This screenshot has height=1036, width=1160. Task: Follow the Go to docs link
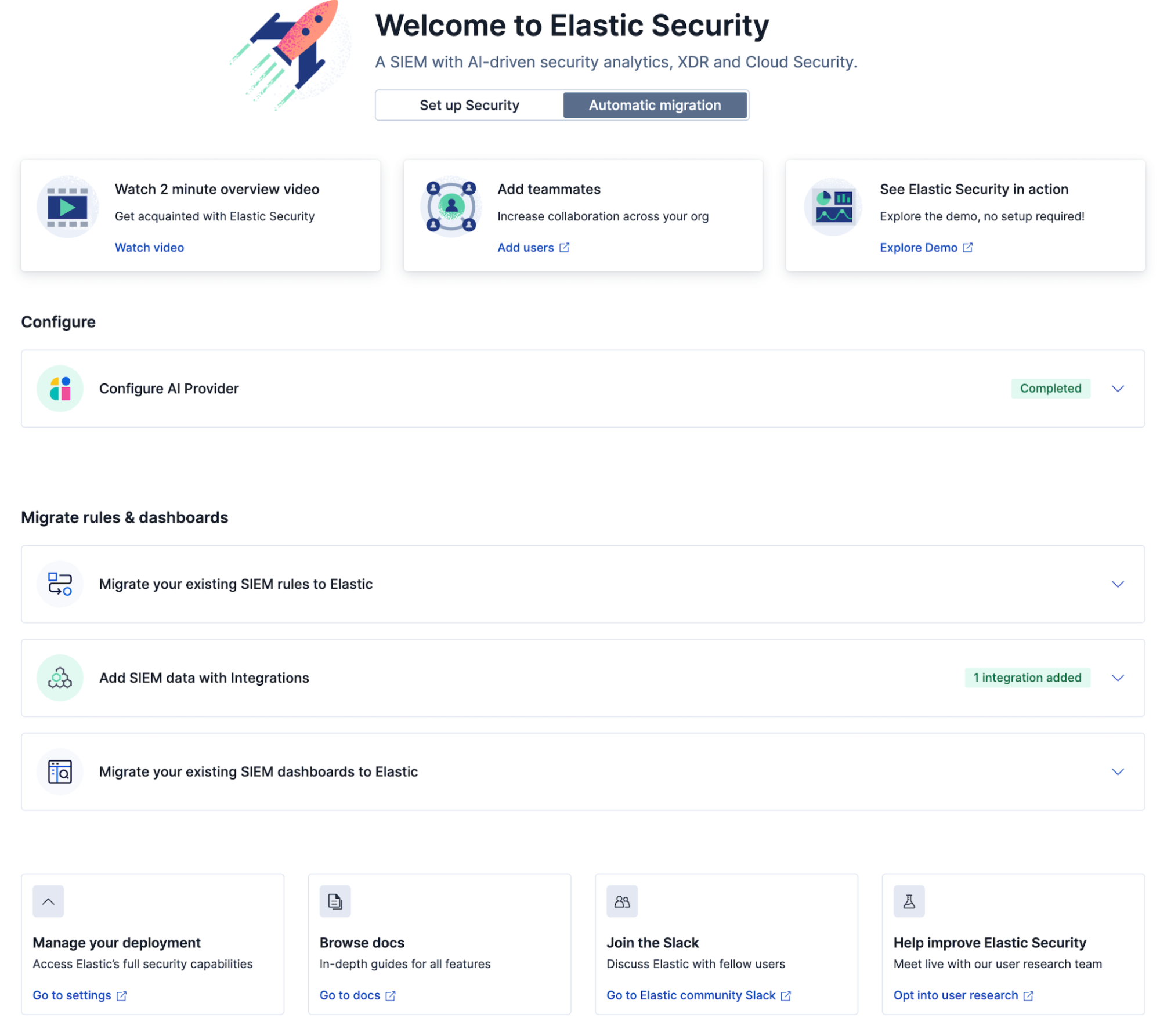click(350, 995)
